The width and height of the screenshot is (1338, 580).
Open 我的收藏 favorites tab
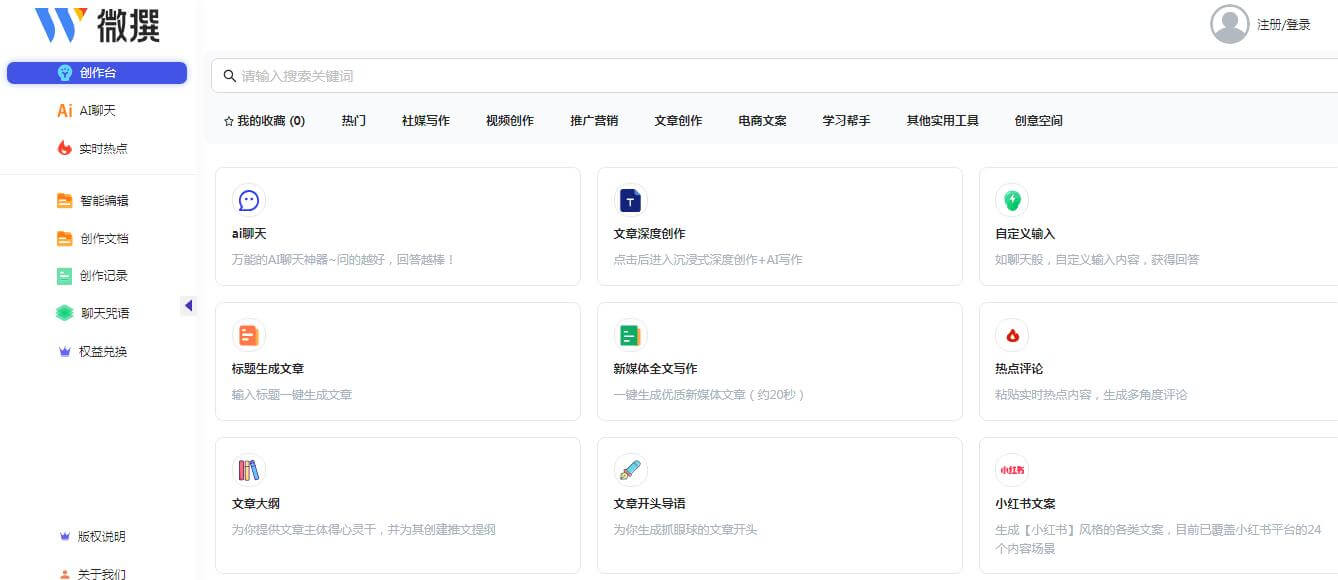point(264,121)
